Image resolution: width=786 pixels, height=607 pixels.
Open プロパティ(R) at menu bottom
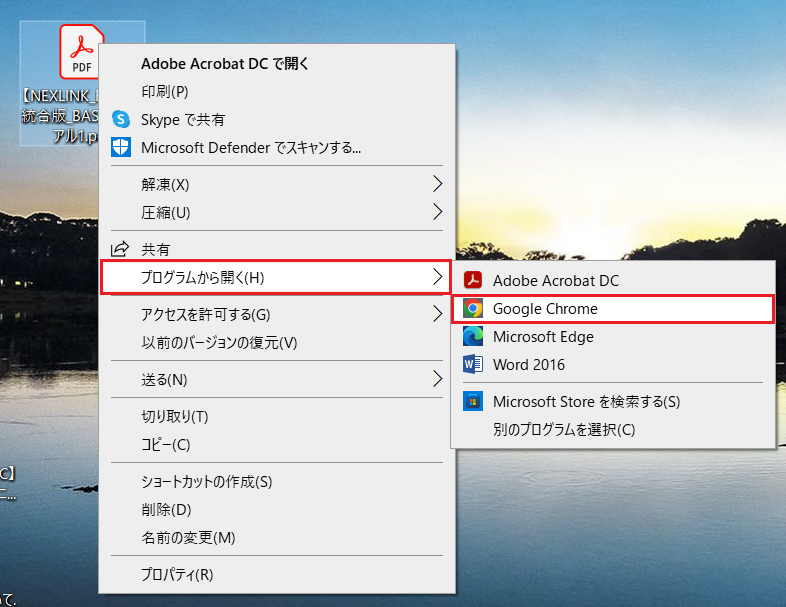pos(277,574)
